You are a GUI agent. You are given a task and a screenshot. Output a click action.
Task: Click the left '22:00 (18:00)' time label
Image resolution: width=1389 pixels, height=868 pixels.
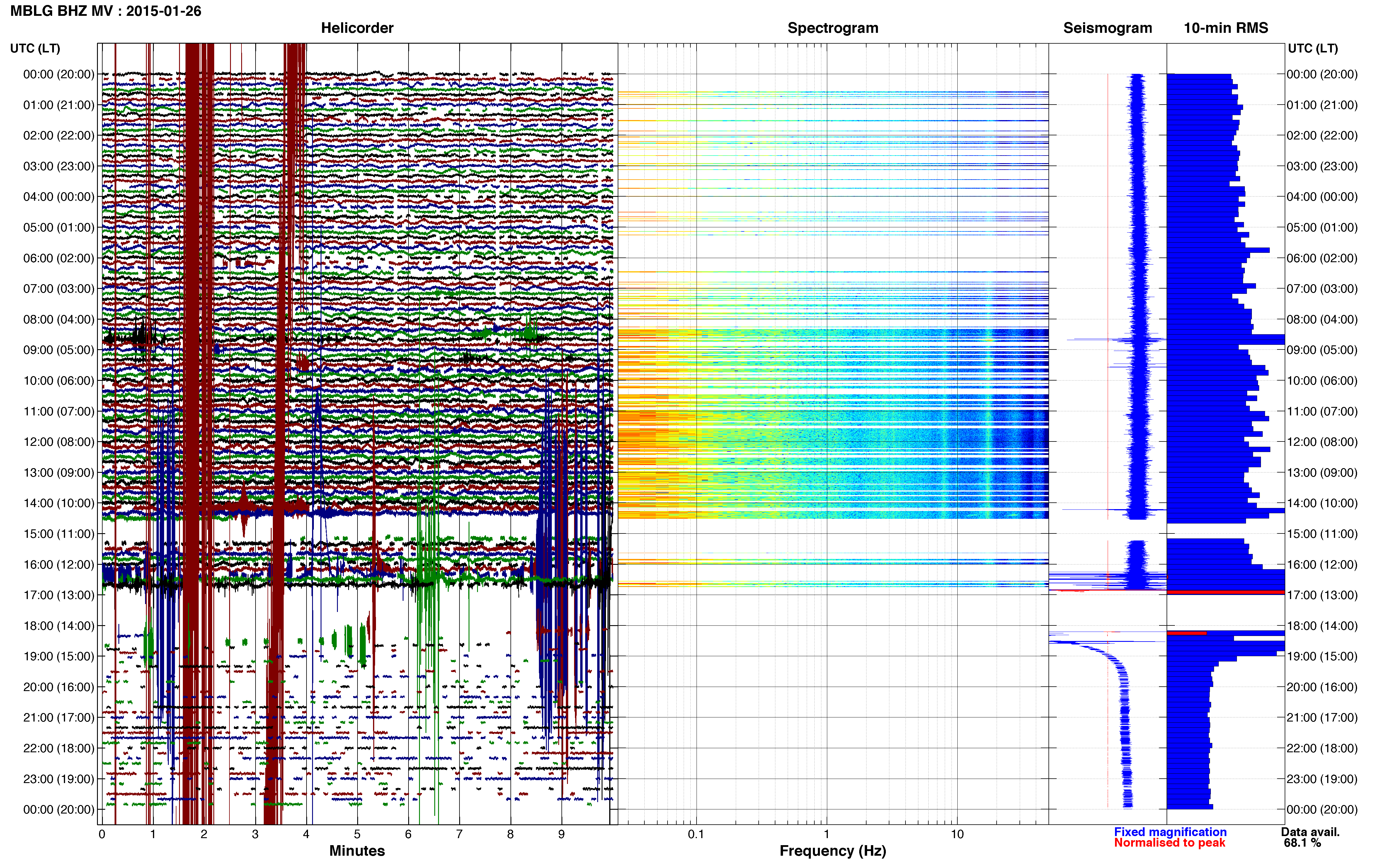(59, 748)
